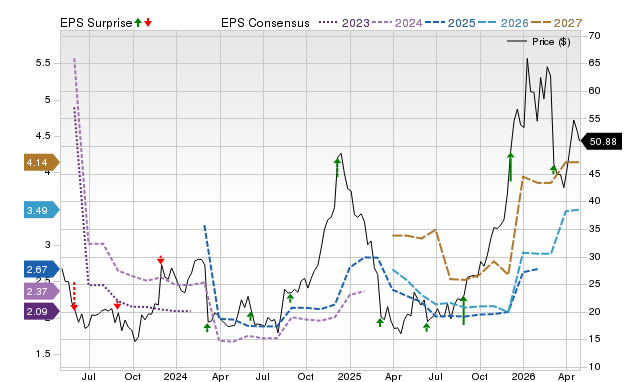Click the brown 4.14 EPS value badge
The image size is (640, 382).
tap(42, 162)
